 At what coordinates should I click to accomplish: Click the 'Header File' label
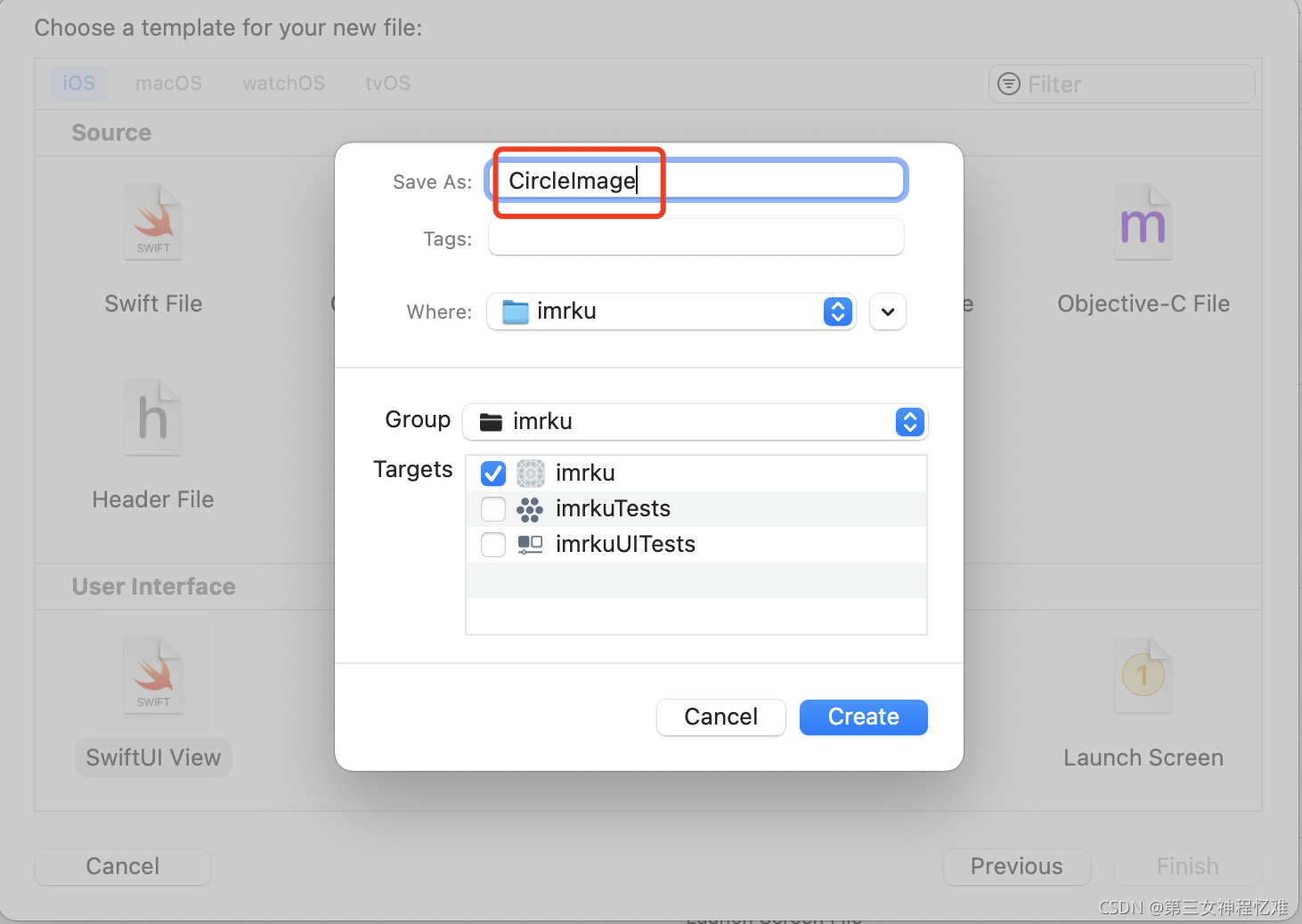tap(153, 499)
